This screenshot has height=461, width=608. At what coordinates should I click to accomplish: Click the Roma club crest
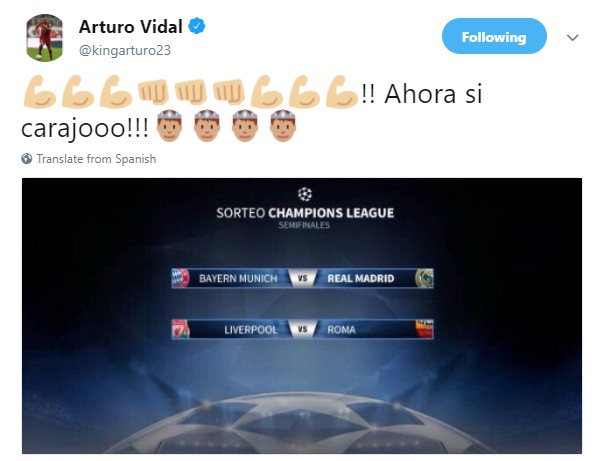pos(424,329)
